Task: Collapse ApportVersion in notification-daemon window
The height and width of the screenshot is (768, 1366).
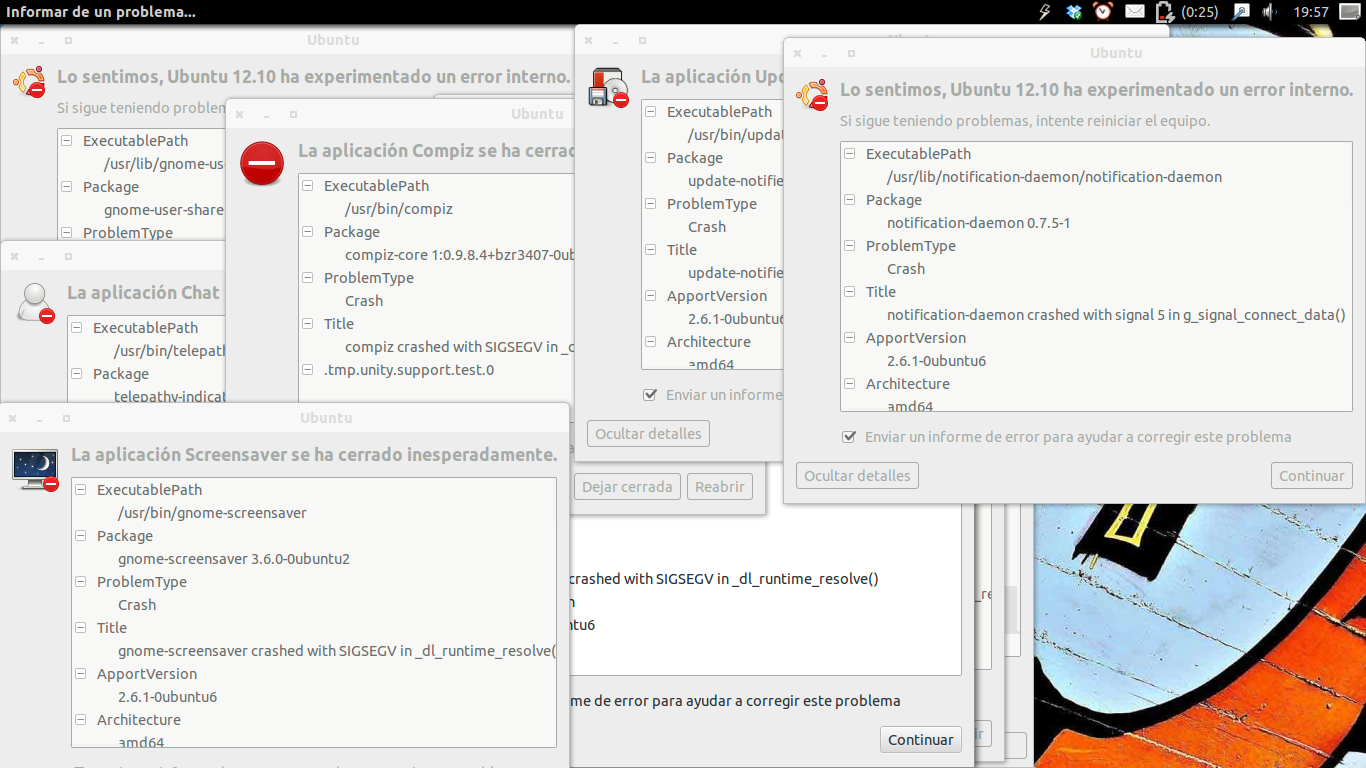Action: 850,338
